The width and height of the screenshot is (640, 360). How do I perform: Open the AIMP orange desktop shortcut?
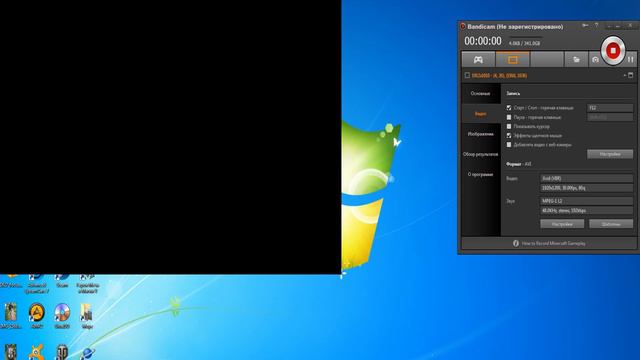tap(37, 313)
